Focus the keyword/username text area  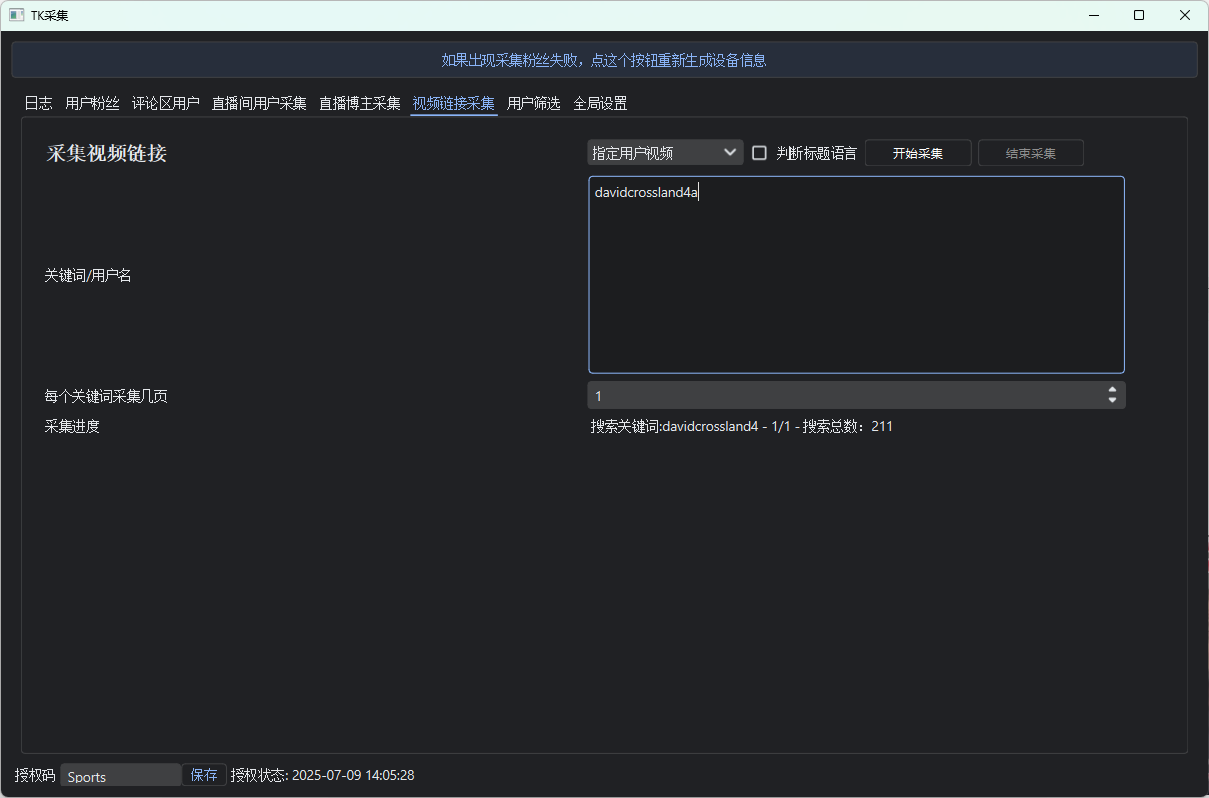click(857, 275)
